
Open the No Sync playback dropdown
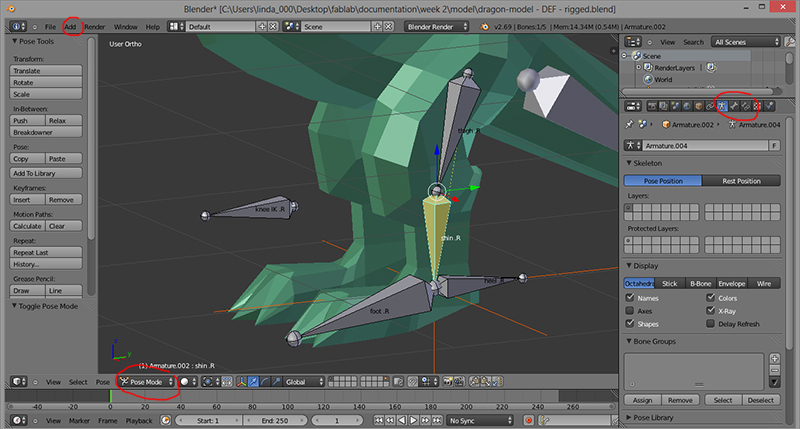pyautogui.click(x=480, y=420)
